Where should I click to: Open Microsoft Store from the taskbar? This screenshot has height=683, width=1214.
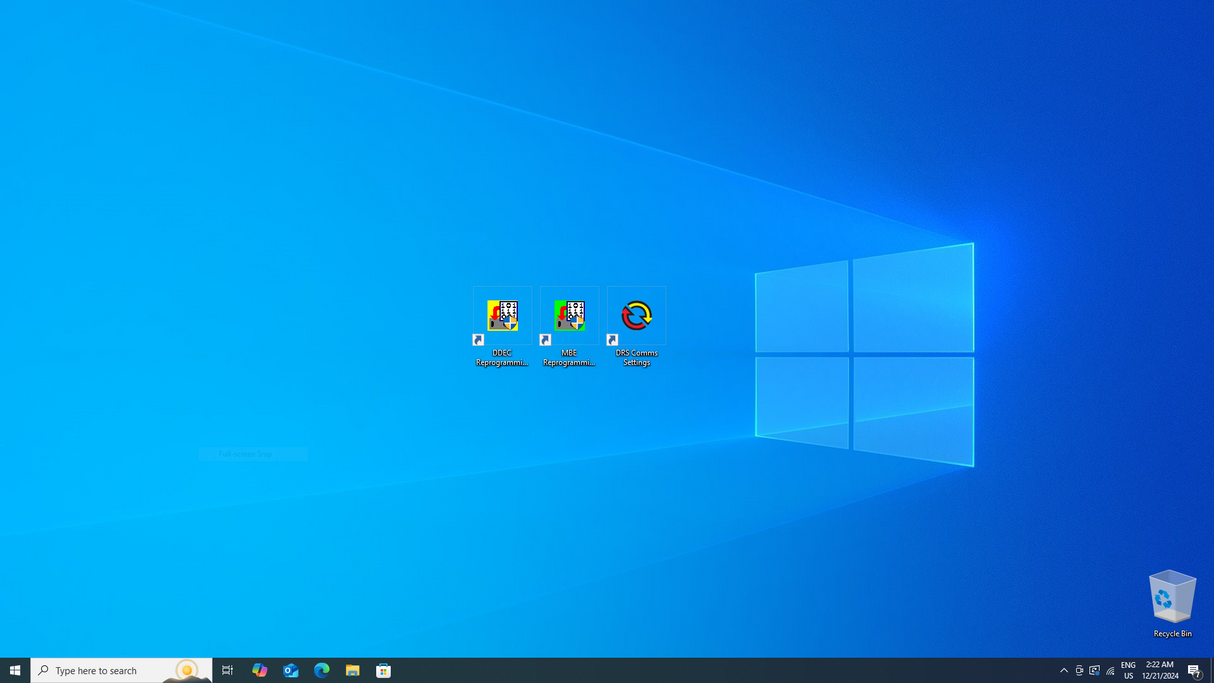(383, 670)
